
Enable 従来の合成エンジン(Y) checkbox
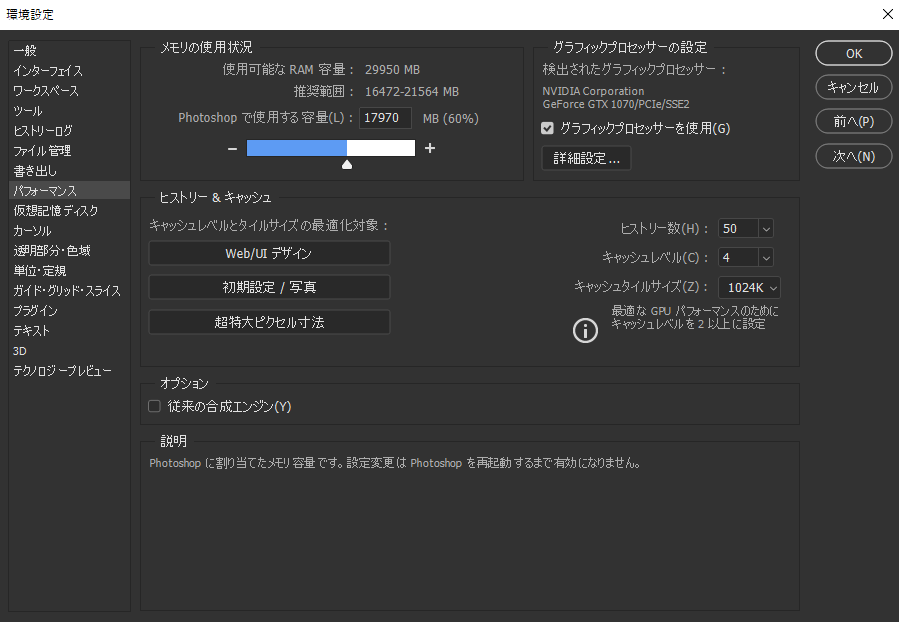click(x=154, y=406)
